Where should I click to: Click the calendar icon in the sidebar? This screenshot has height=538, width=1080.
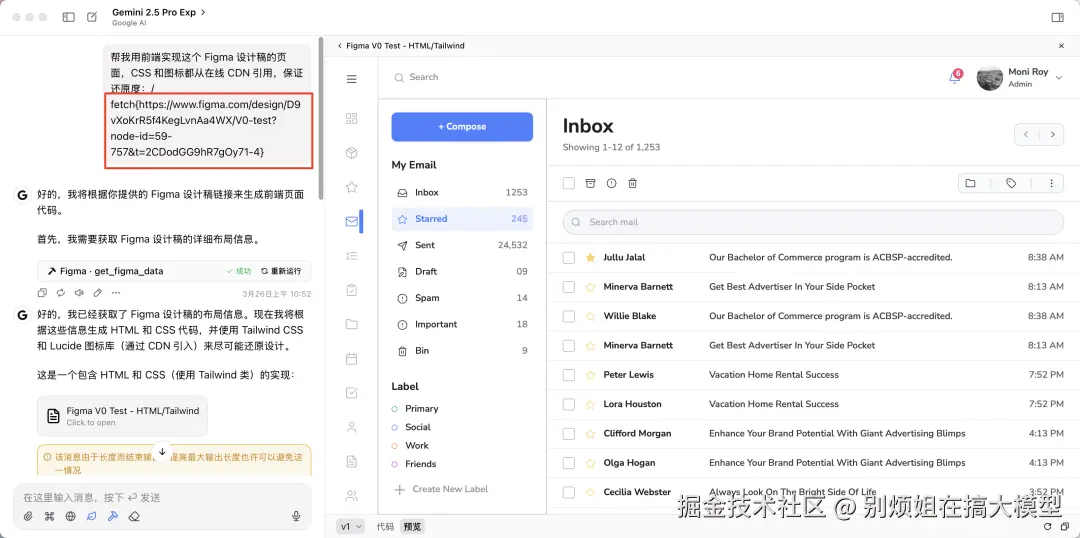click(352, 359)
